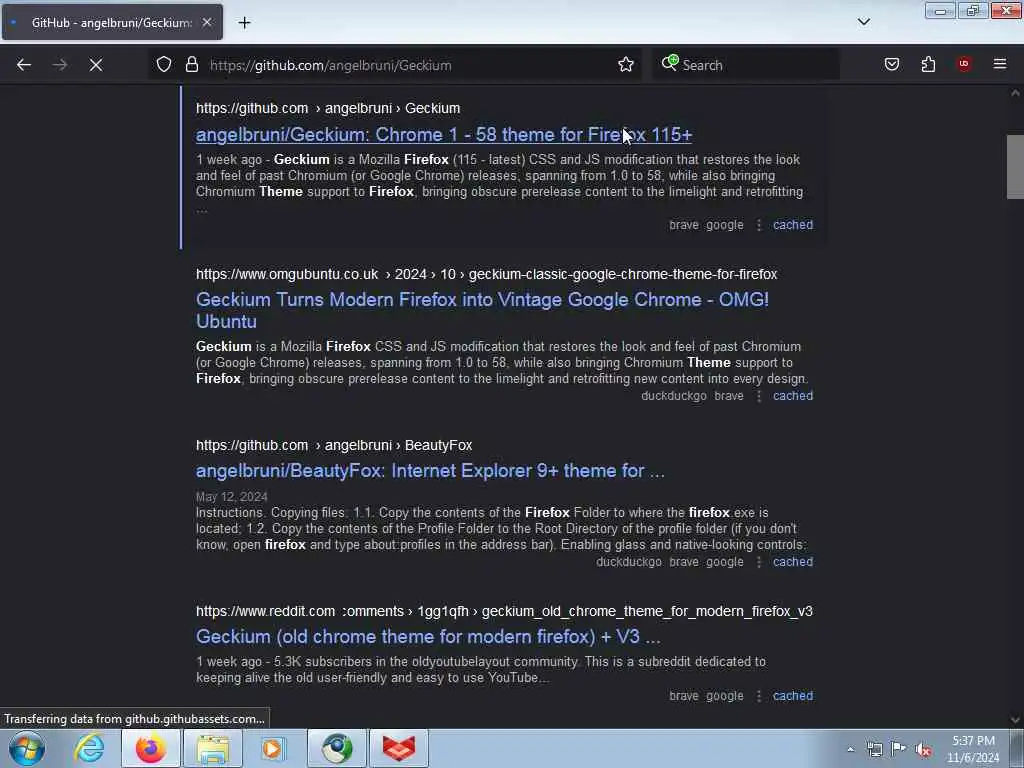Screen dimensions: 1024x768
Task: Switch to Firefox on the taskbar
Action: click(150, 748)
